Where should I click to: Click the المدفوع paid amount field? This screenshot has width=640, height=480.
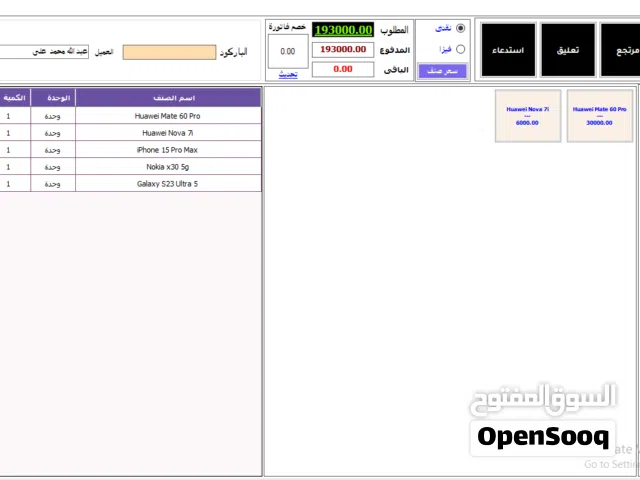pyautogui.click(x=343, y=50)
